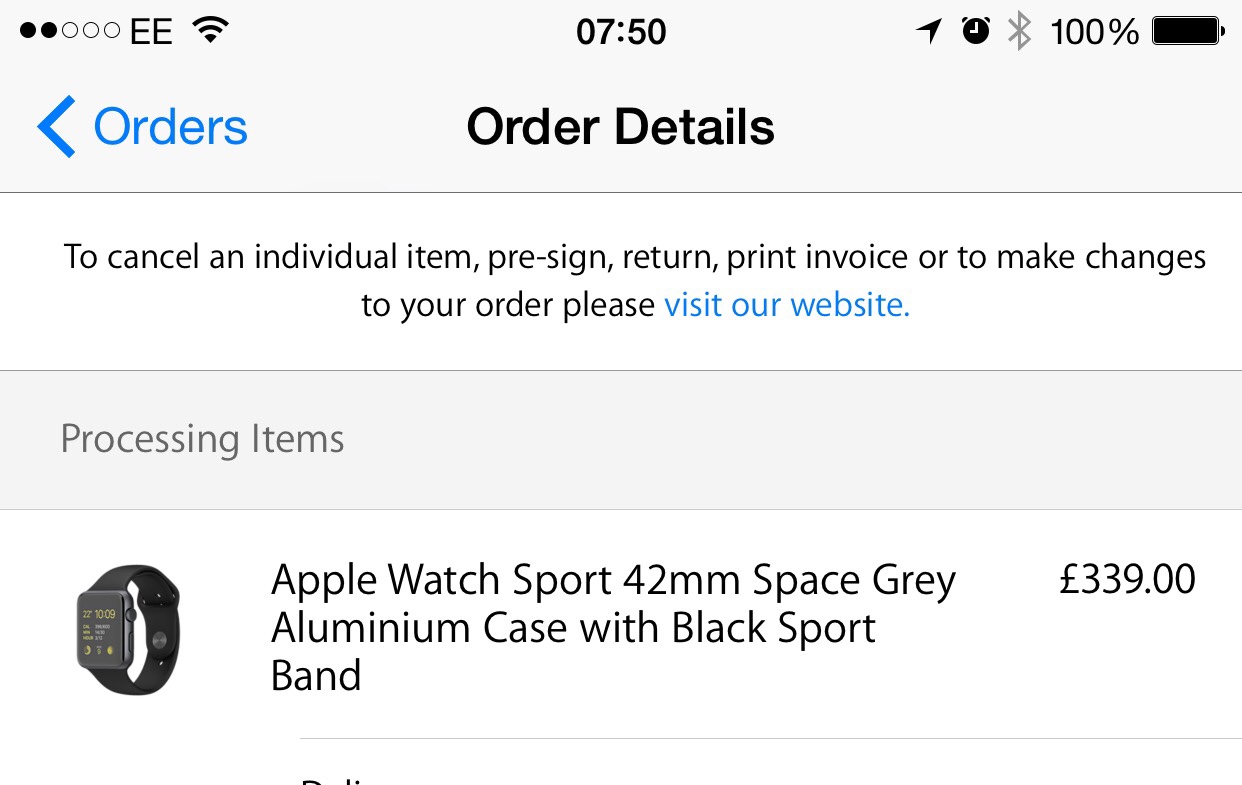Tap the cancel instructions text

point(635,258)
